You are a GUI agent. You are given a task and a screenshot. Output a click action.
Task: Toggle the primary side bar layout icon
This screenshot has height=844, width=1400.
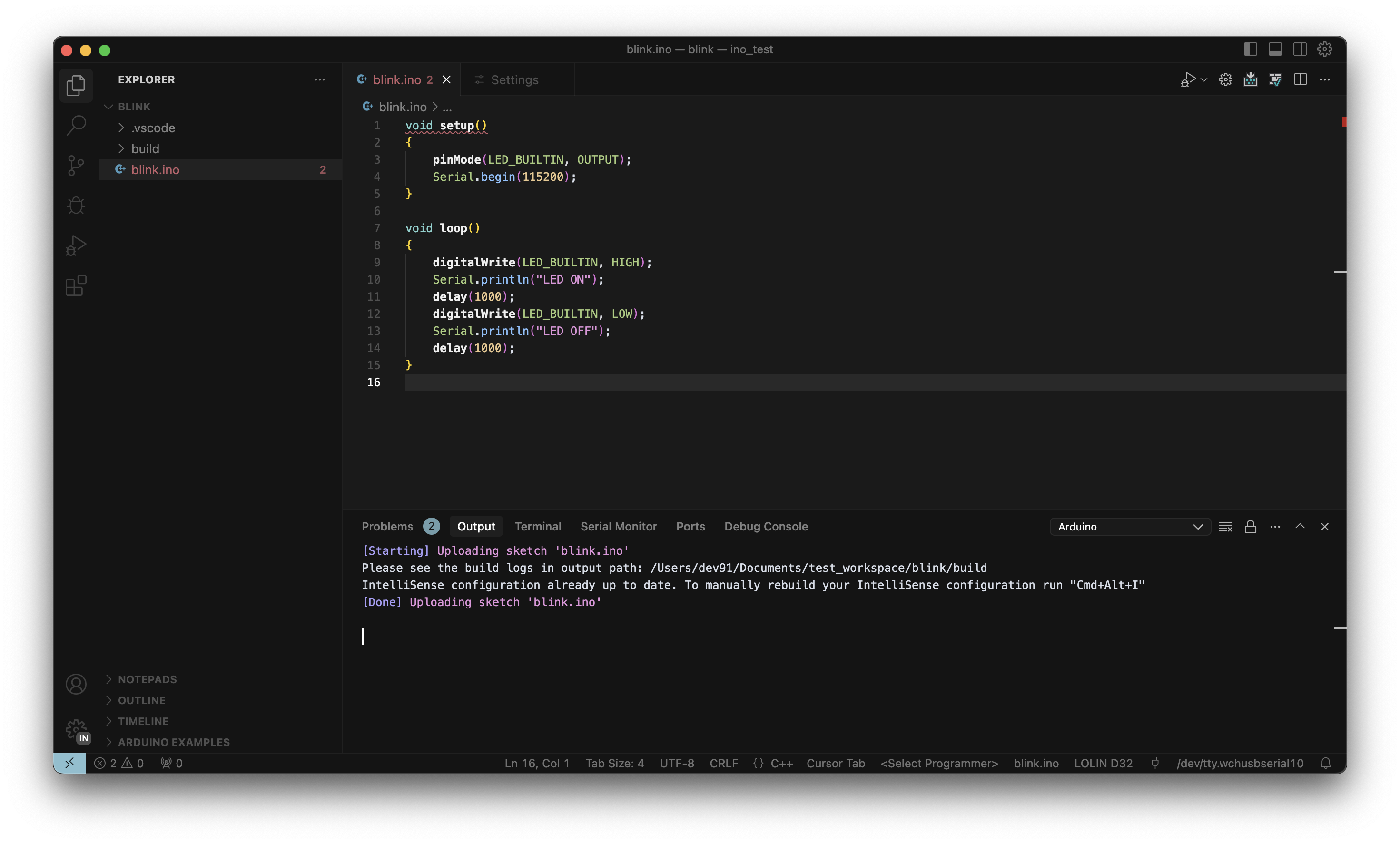tap(1250, 49)
